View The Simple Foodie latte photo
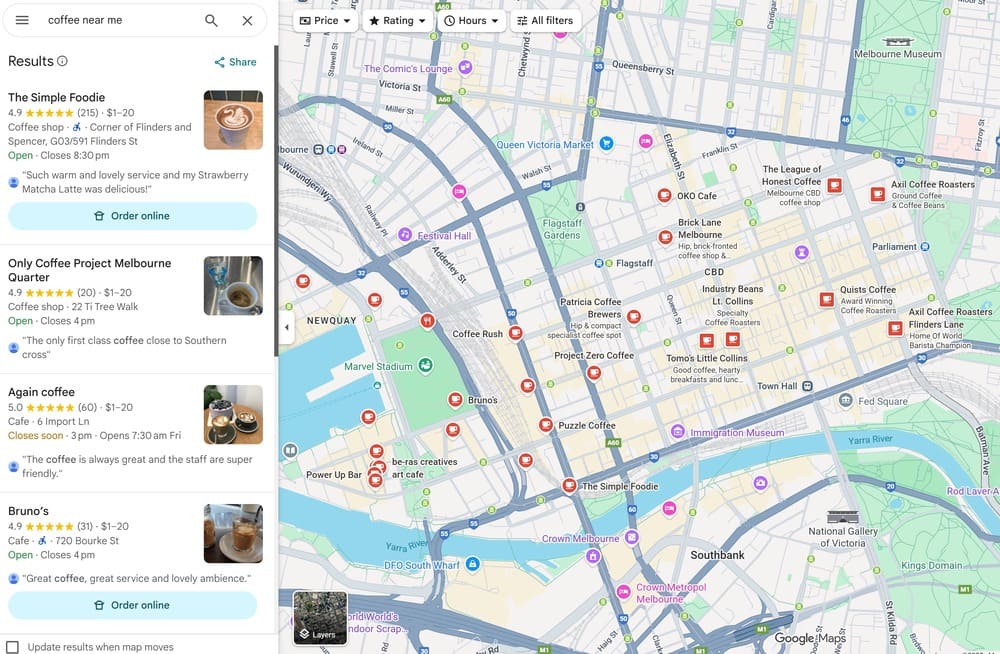 coord(233,120)
